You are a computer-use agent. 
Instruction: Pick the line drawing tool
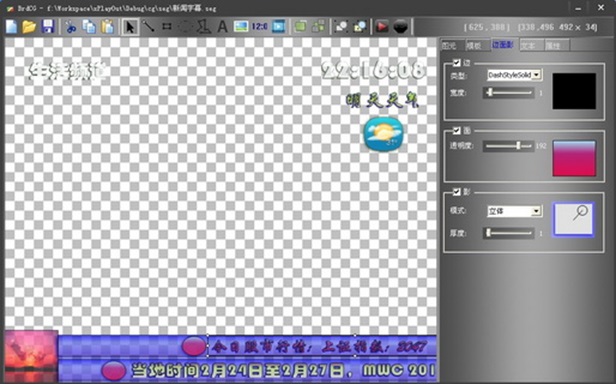coord(148,26)
